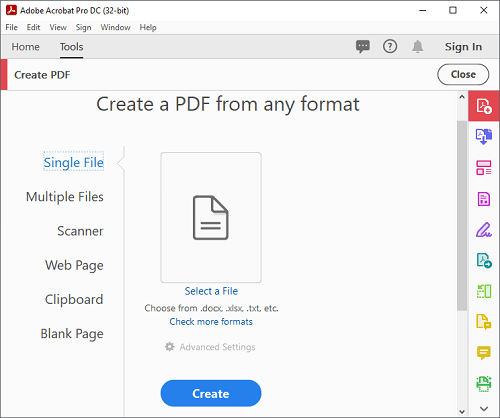500x418 pixels.
Task: Click the Select a File link
Action: pyautogui.click(x=211, y=291)
